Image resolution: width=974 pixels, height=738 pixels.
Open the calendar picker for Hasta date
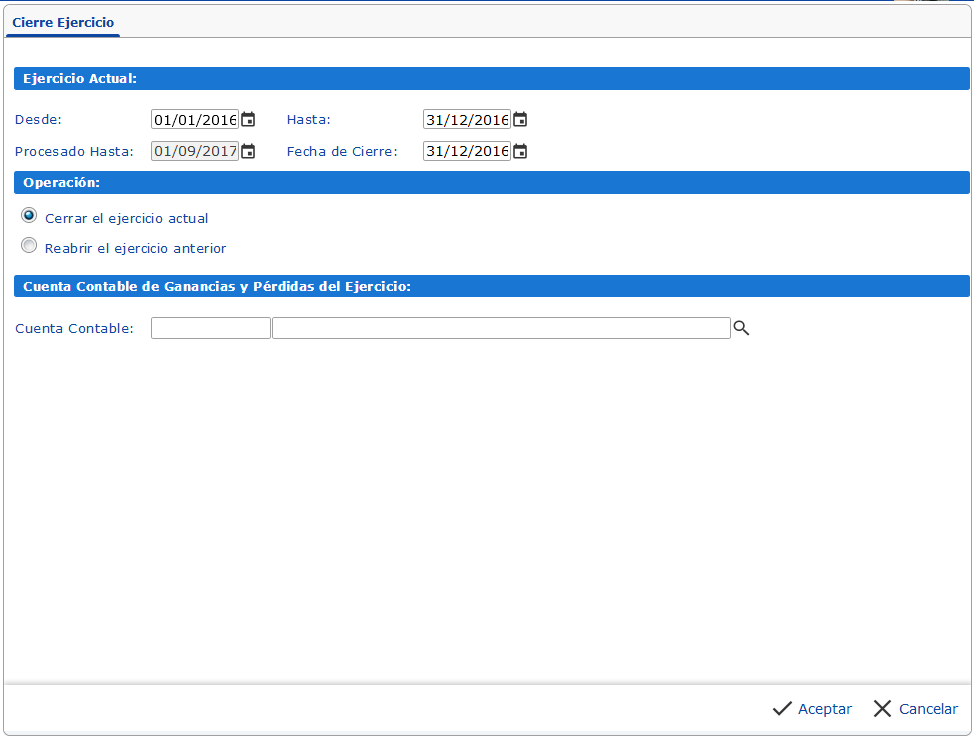click(520, 120)
